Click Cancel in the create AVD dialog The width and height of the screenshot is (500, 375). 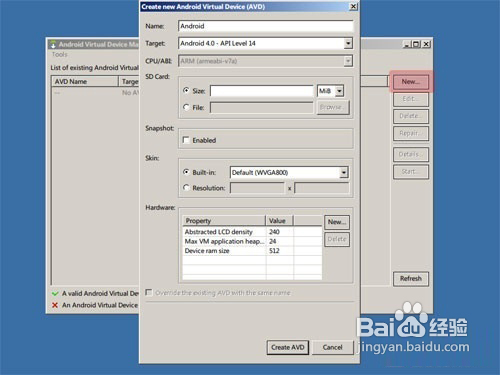tap(332, 347)
